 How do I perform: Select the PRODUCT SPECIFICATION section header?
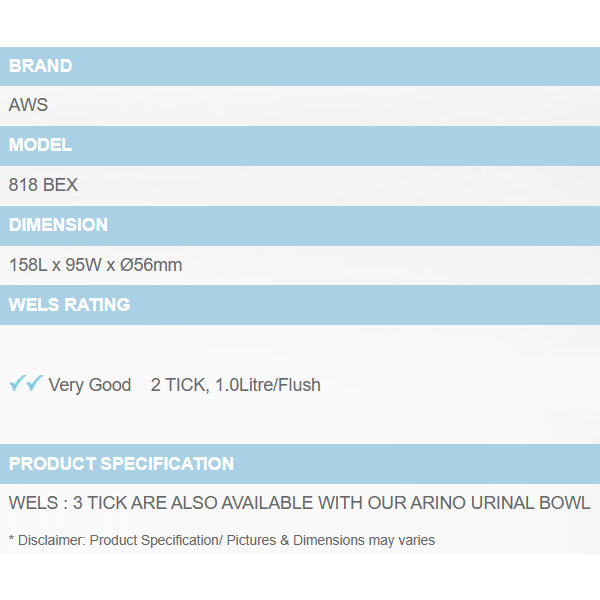(x=121, y=464)
